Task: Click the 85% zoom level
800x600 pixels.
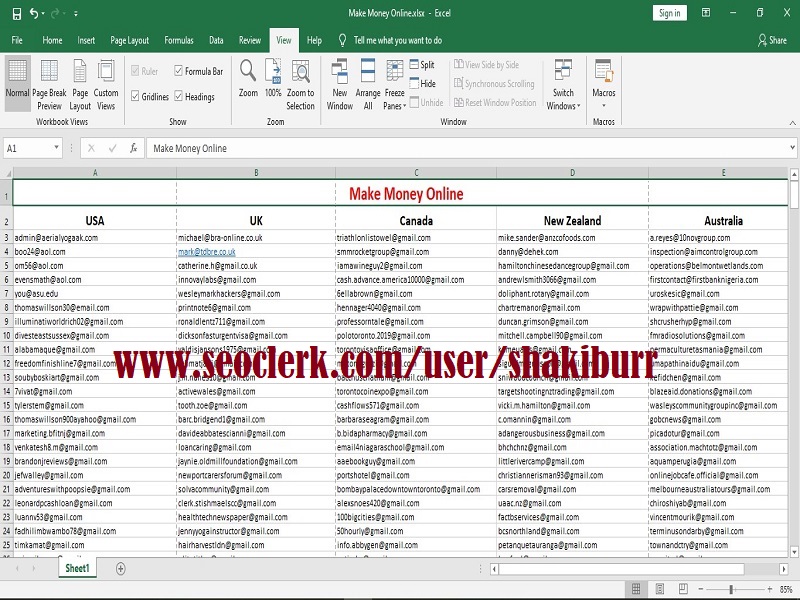Action: pos(786,589)
